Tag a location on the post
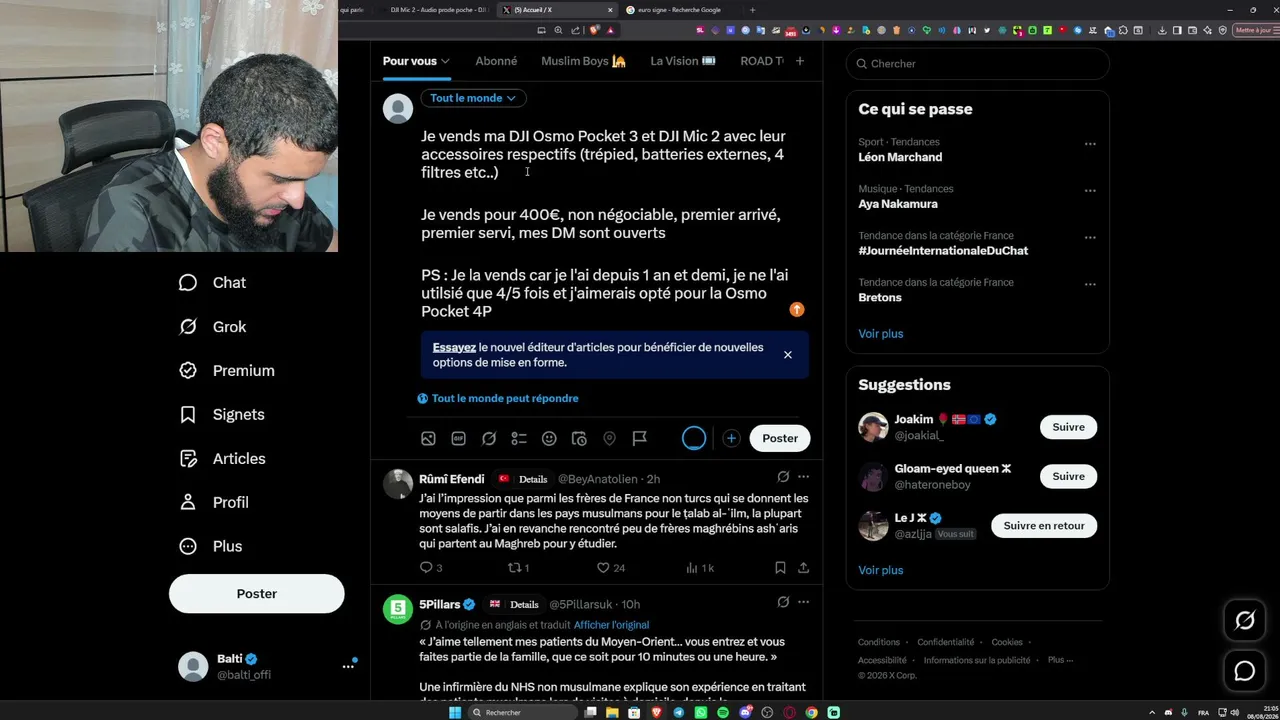 coord(609,438)
